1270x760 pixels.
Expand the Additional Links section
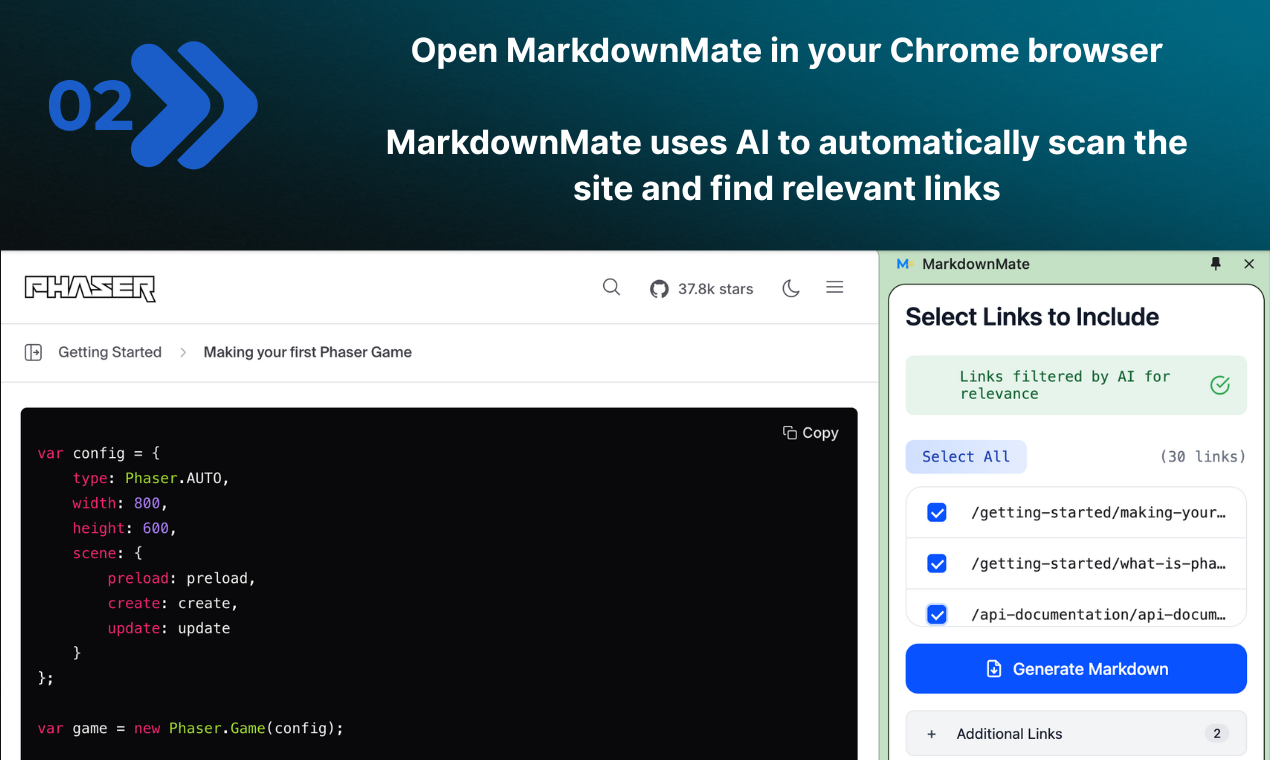coord(1076,733)
